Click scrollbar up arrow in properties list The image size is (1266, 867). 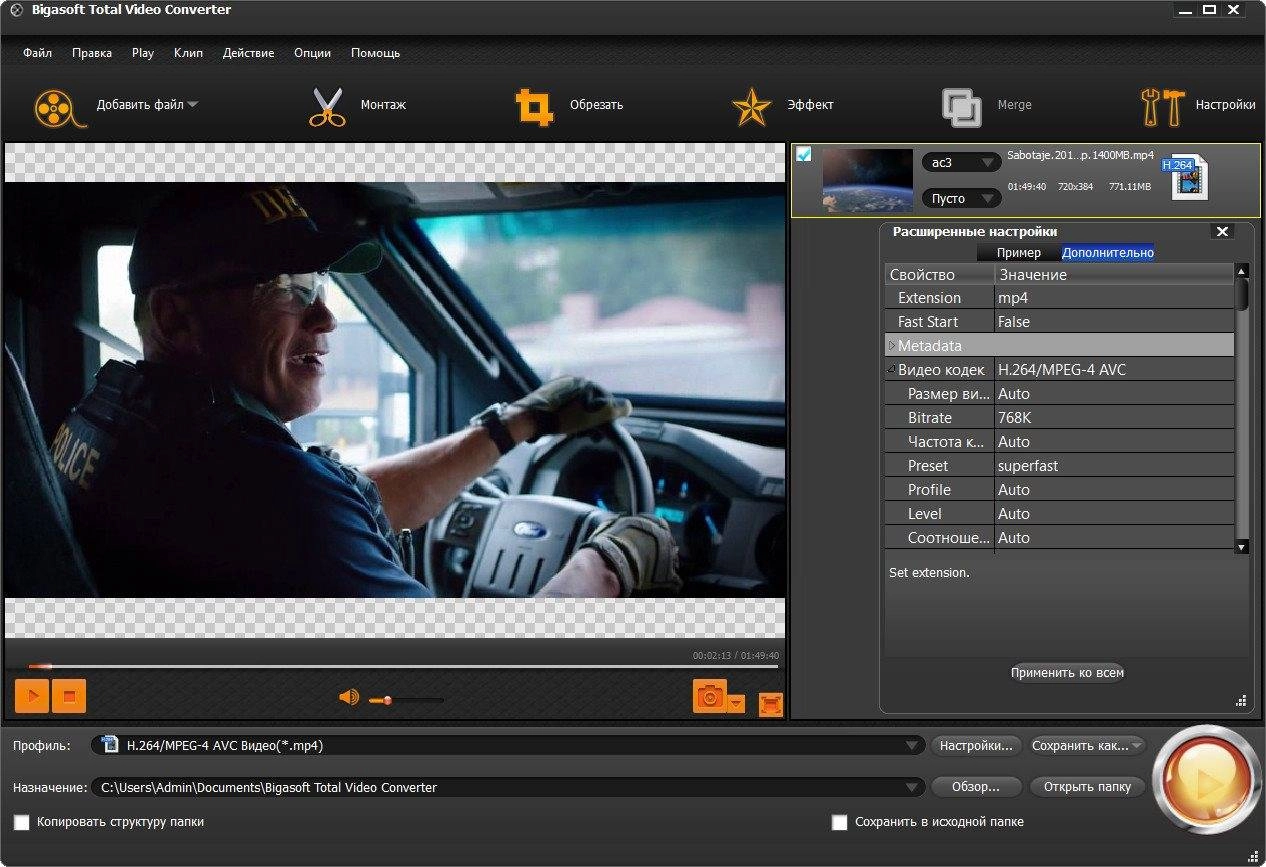coord(1242,271)
